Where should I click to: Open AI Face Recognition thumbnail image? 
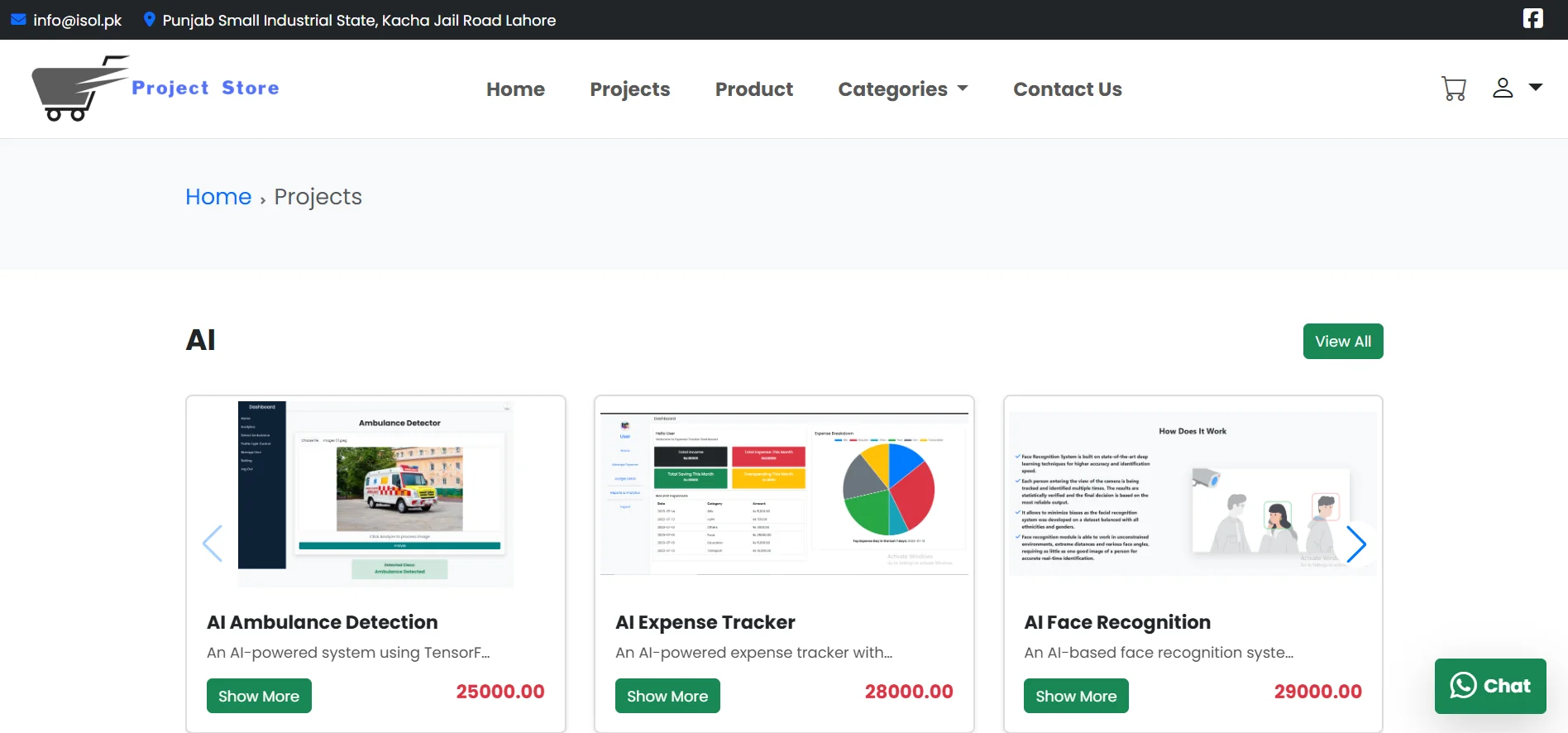click(1193, 493)
